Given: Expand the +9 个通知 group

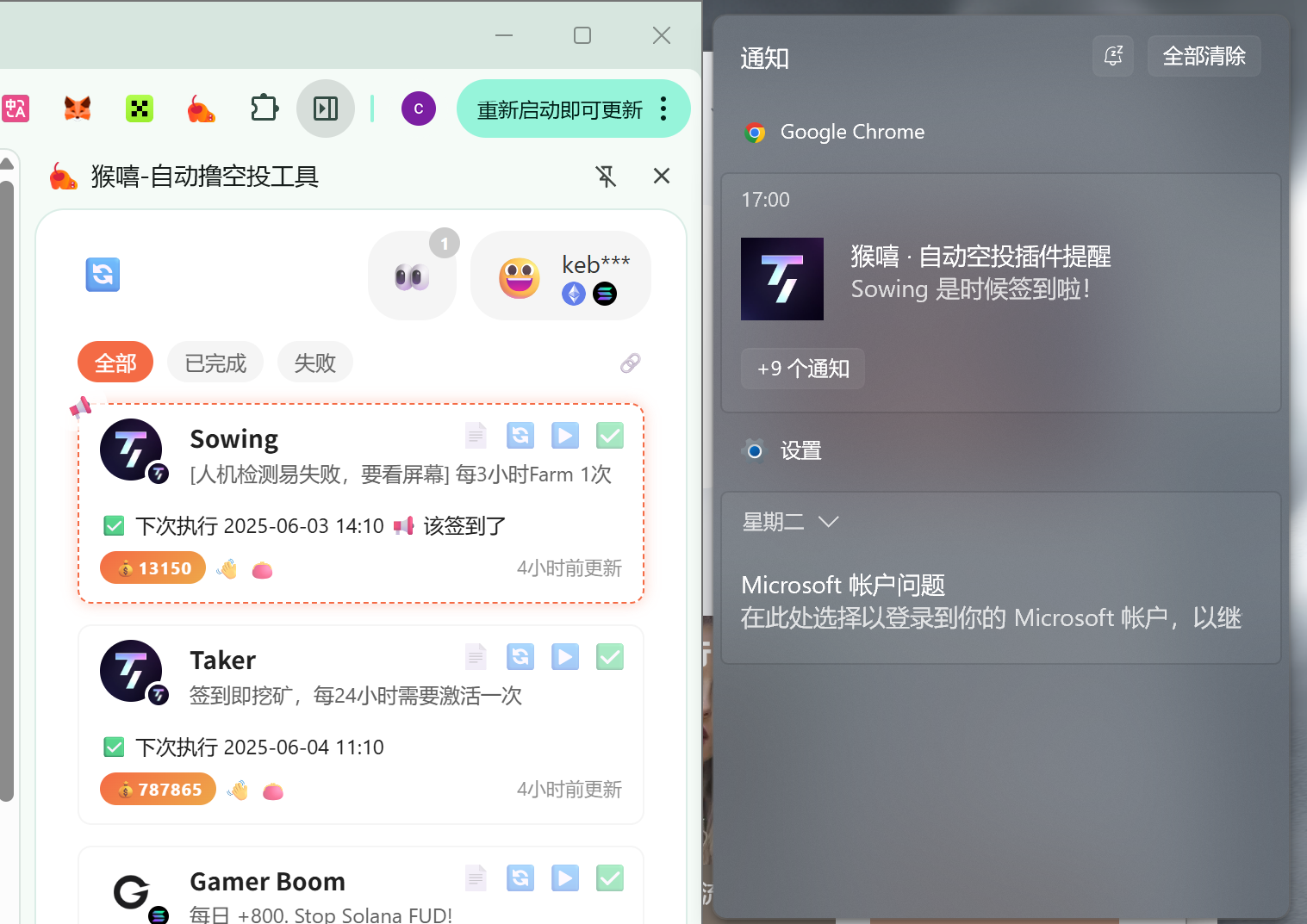Looking at the screenshot, I should [803, 369].
